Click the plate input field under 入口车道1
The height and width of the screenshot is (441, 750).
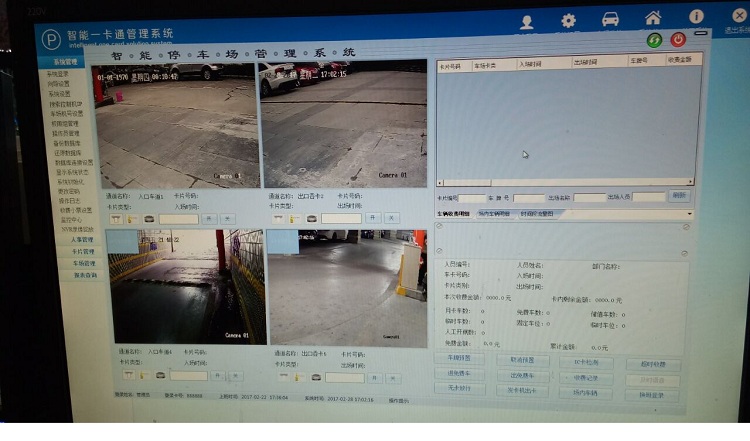coord(179,220)
